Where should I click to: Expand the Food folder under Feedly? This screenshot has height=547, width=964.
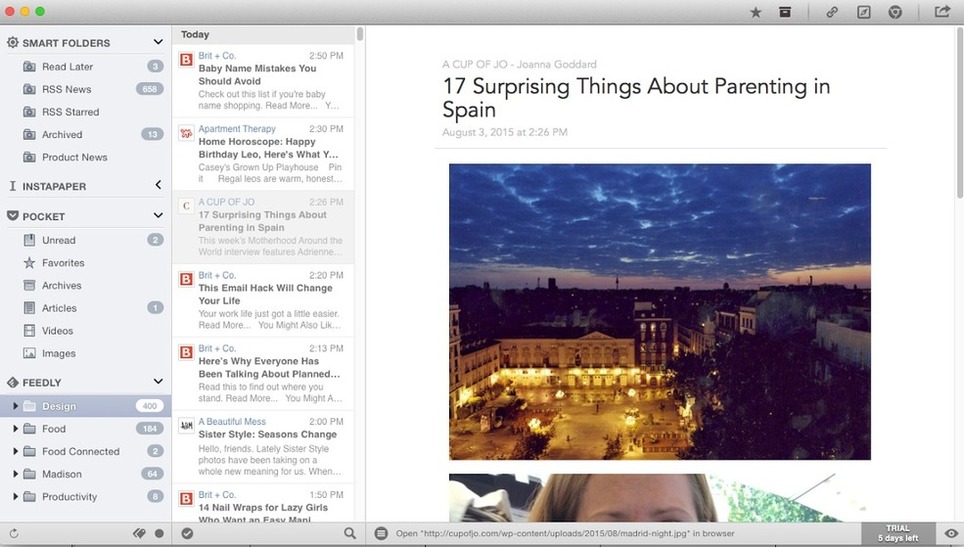pos(15,429)
